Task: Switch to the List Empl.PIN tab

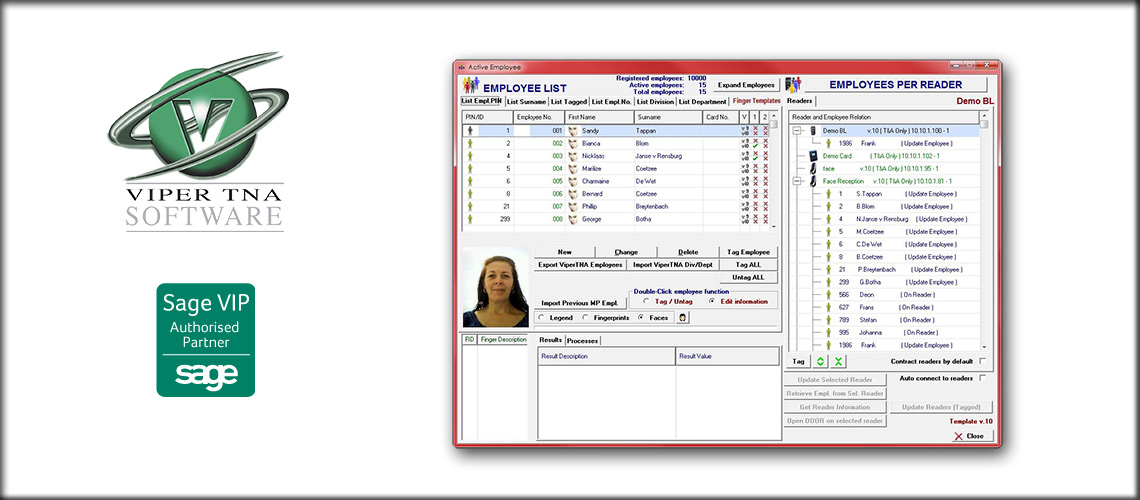Action: (482, 101)
